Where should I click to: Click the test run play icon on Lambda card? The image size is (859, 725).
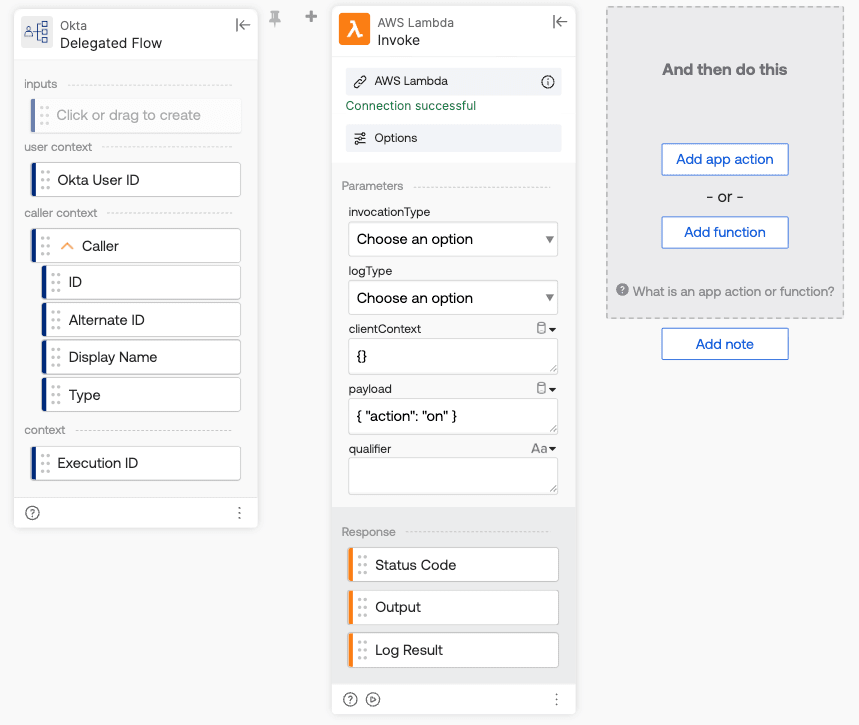click(x=373, y=699)
